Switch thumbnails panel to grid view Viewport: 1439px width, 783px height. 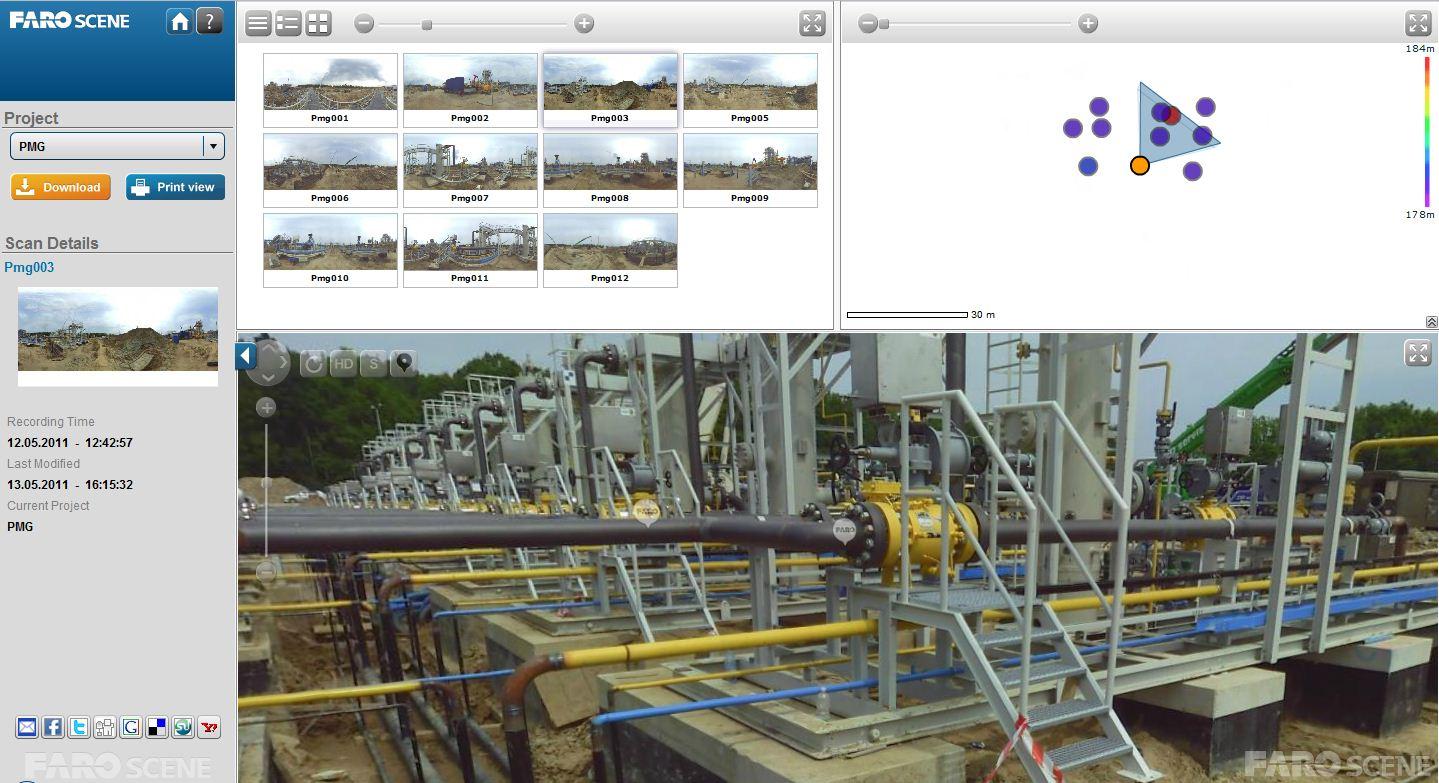click(x=318, y=24)
